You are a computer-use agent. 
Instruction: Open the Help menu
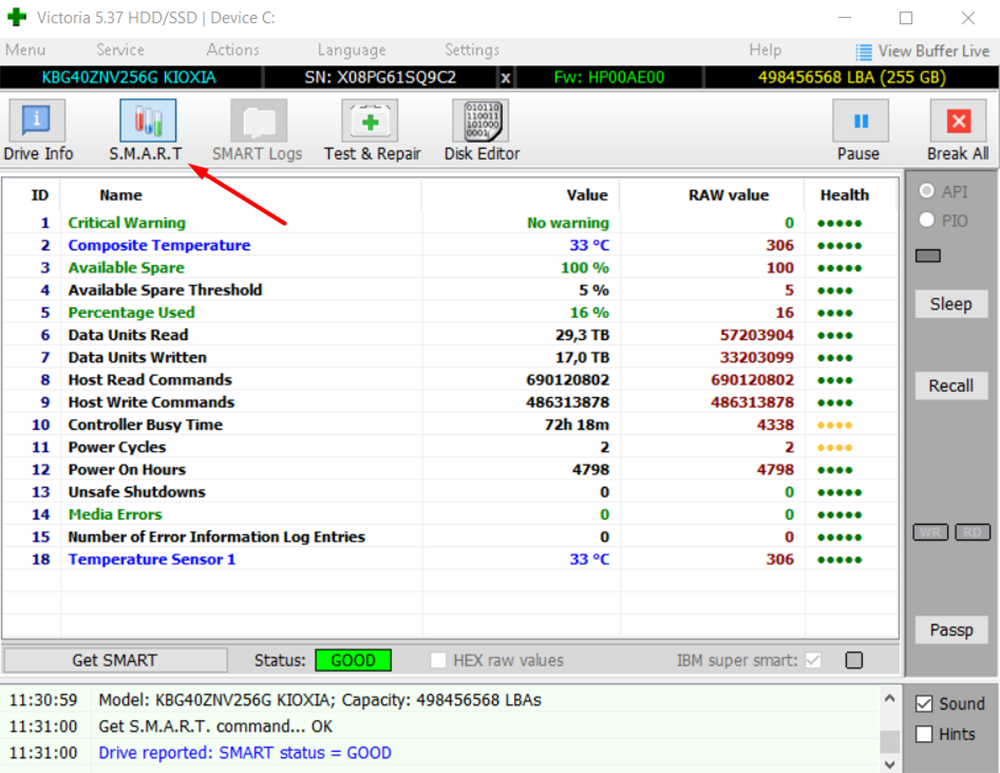765,50
